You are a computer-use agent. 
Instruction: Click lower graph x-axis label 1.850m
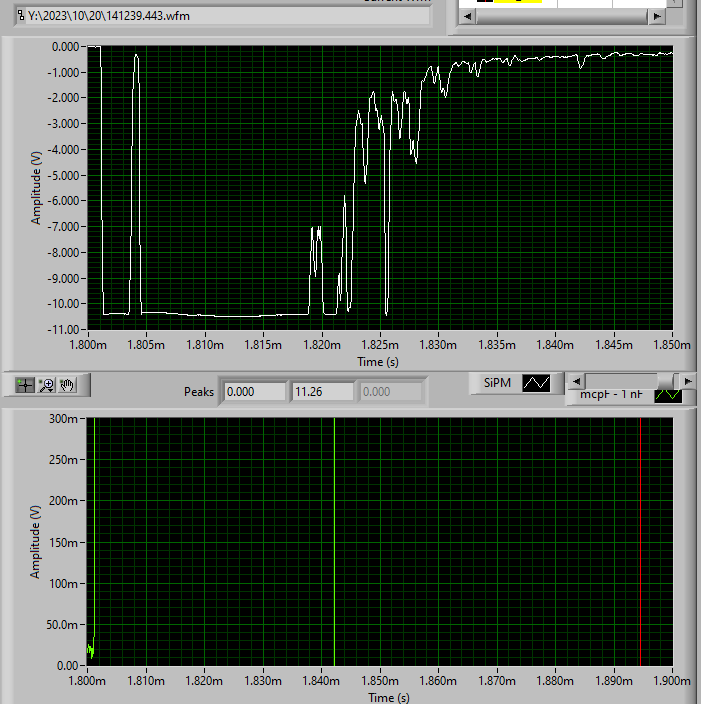(x=380, y=681)
